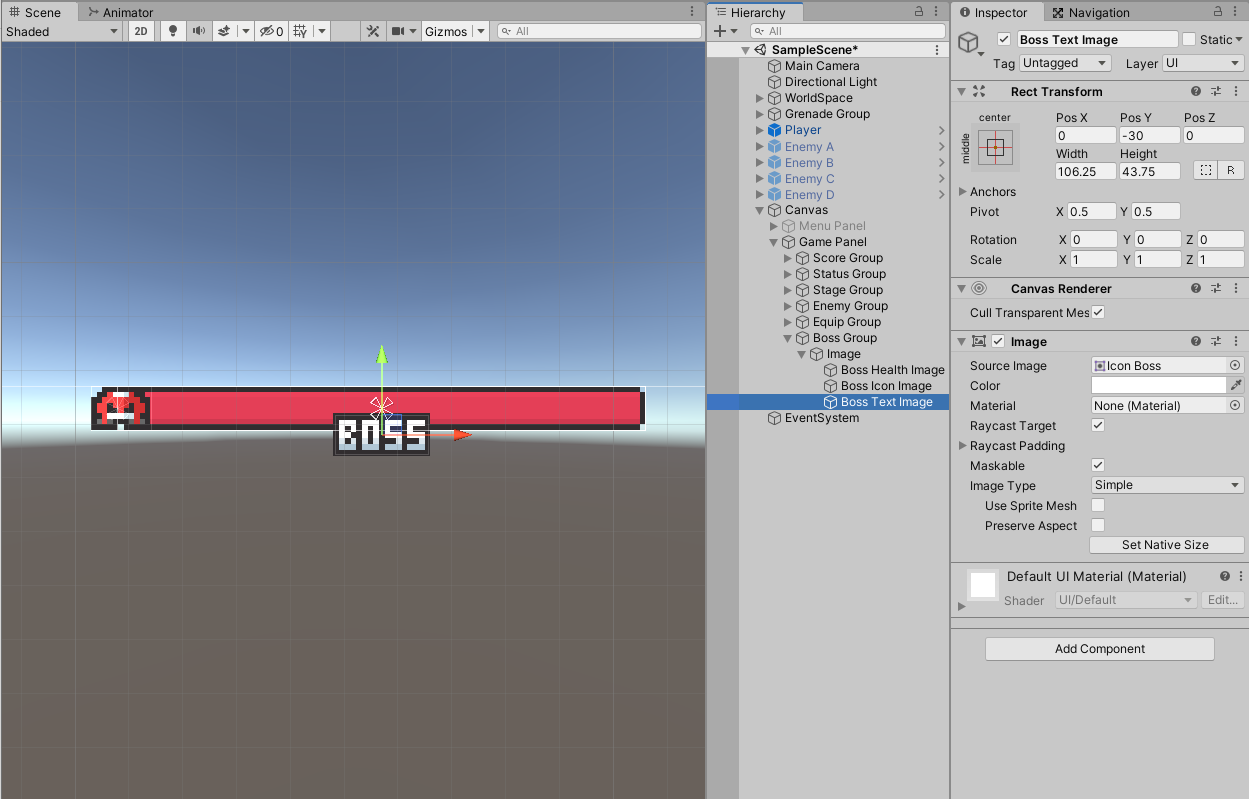
Task: Open SampleScene context options dots
Action: 937,50
